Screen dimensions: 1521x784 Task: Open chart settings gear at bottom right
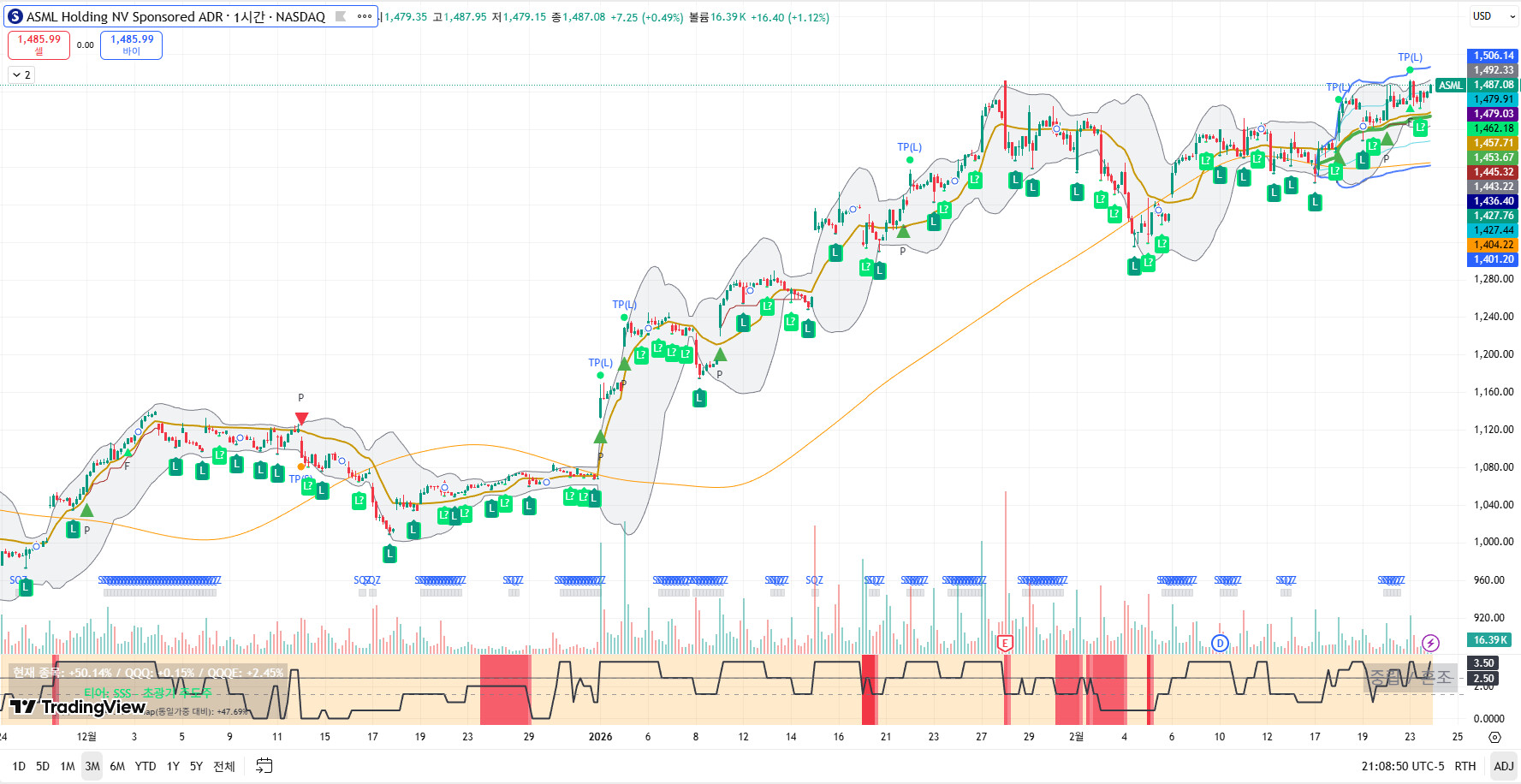pyautogui.click(x=1494, y=737)
